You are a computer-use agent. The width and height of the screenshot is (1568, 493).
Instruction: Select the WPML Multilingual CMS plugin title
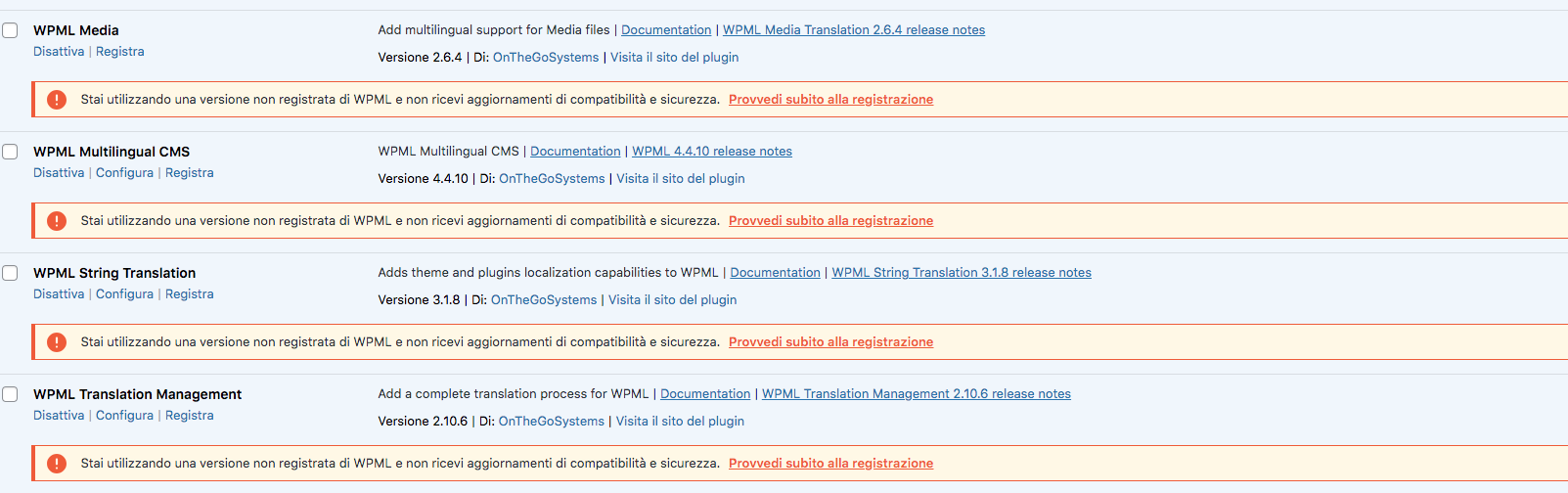pyautogui.click(x=112, y=152)
